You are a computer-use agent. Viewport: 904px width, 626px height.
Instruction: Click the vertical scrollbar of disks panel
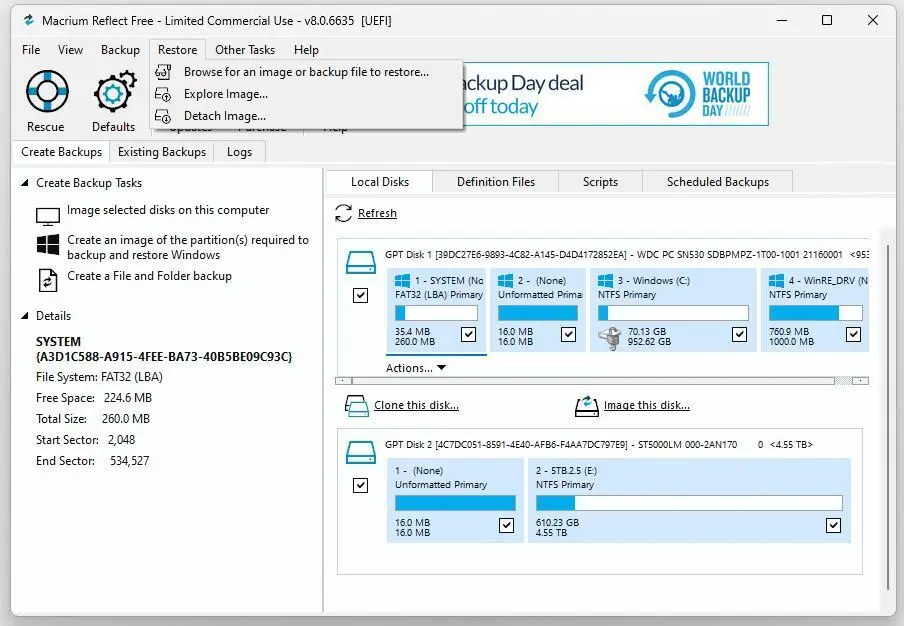tap(888, 416)
